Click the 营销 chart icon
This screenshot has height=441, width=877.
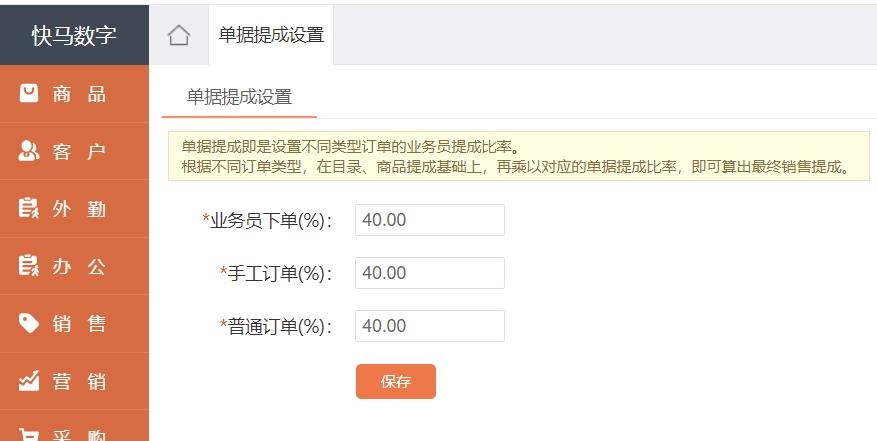point(29,381)
